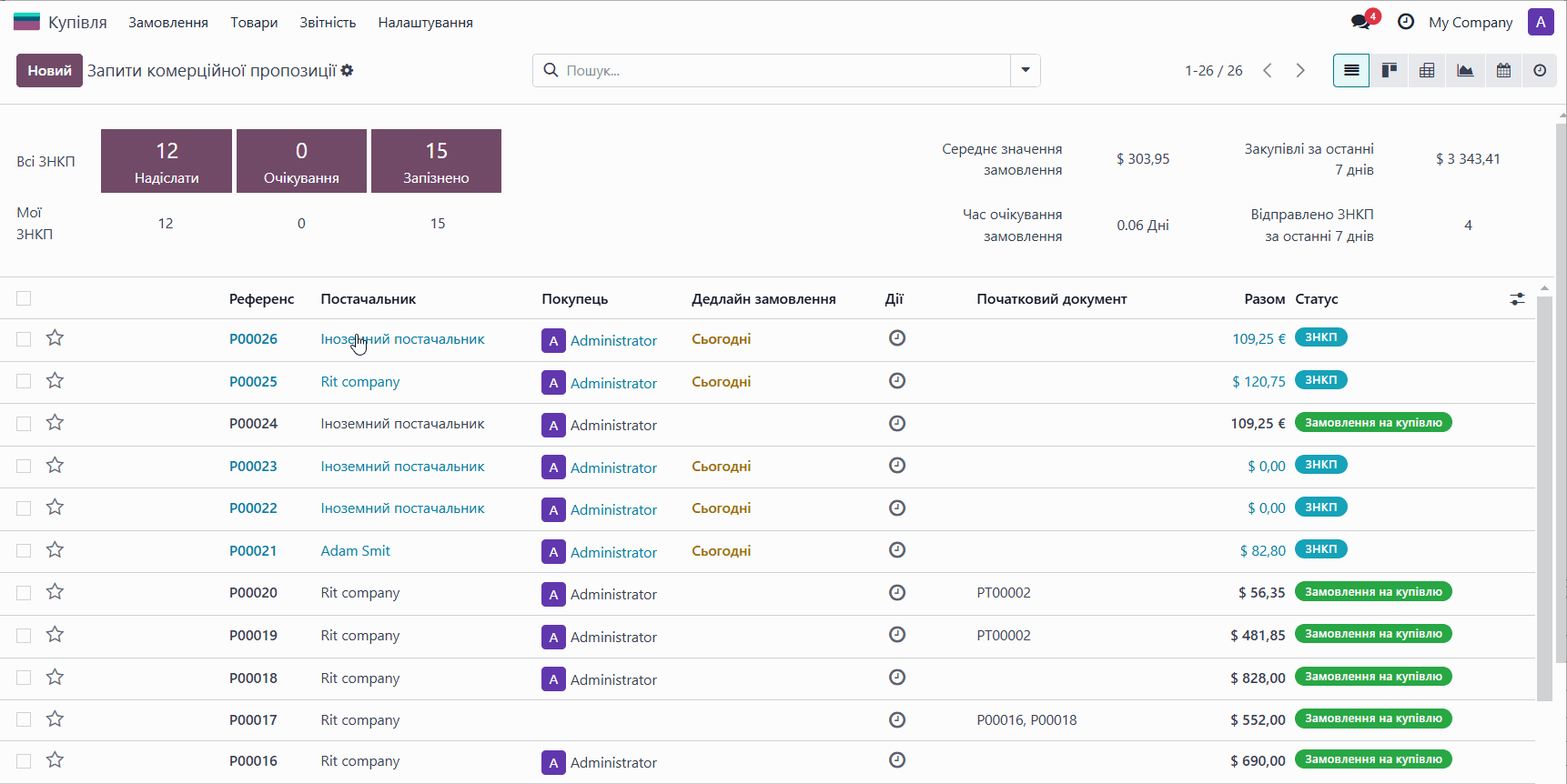Open the Замовлення menu

[168, 23]
